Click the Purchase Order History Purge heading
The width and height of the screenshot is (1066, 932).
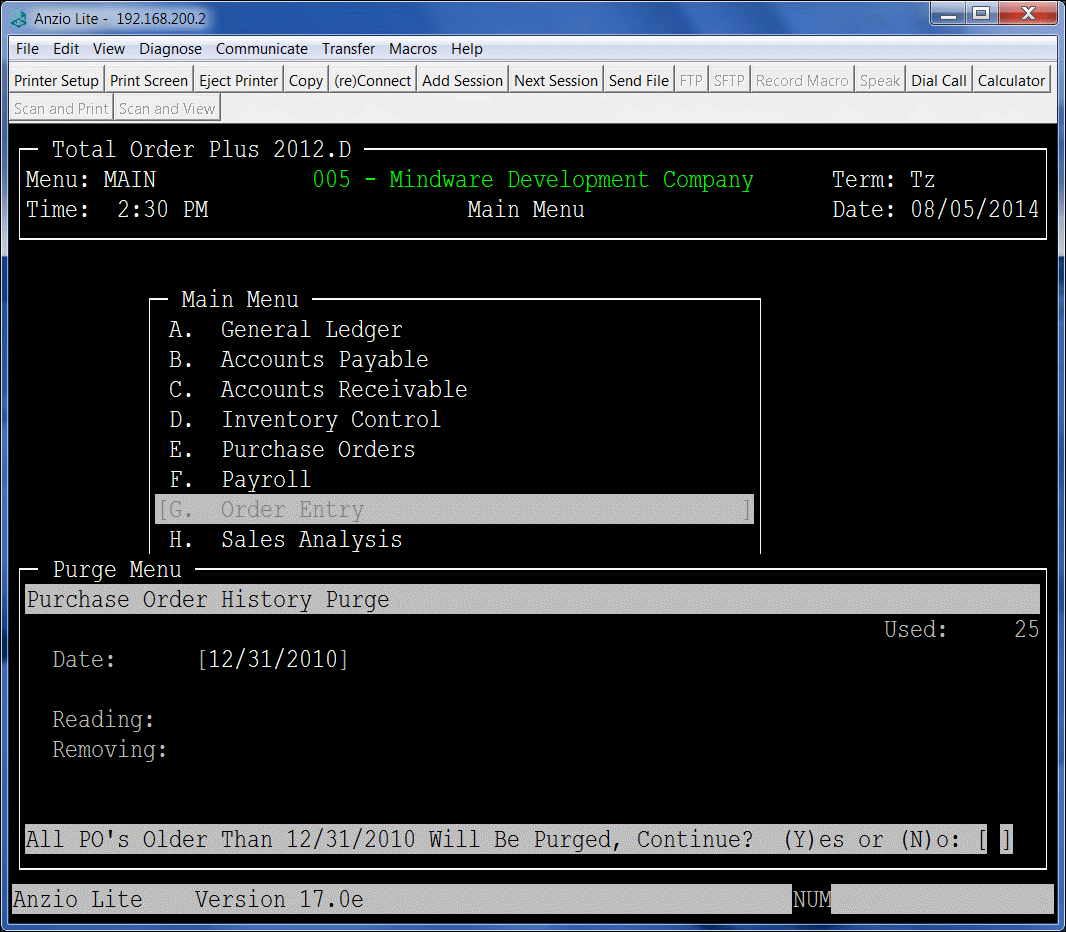click(x=208, y=600)
